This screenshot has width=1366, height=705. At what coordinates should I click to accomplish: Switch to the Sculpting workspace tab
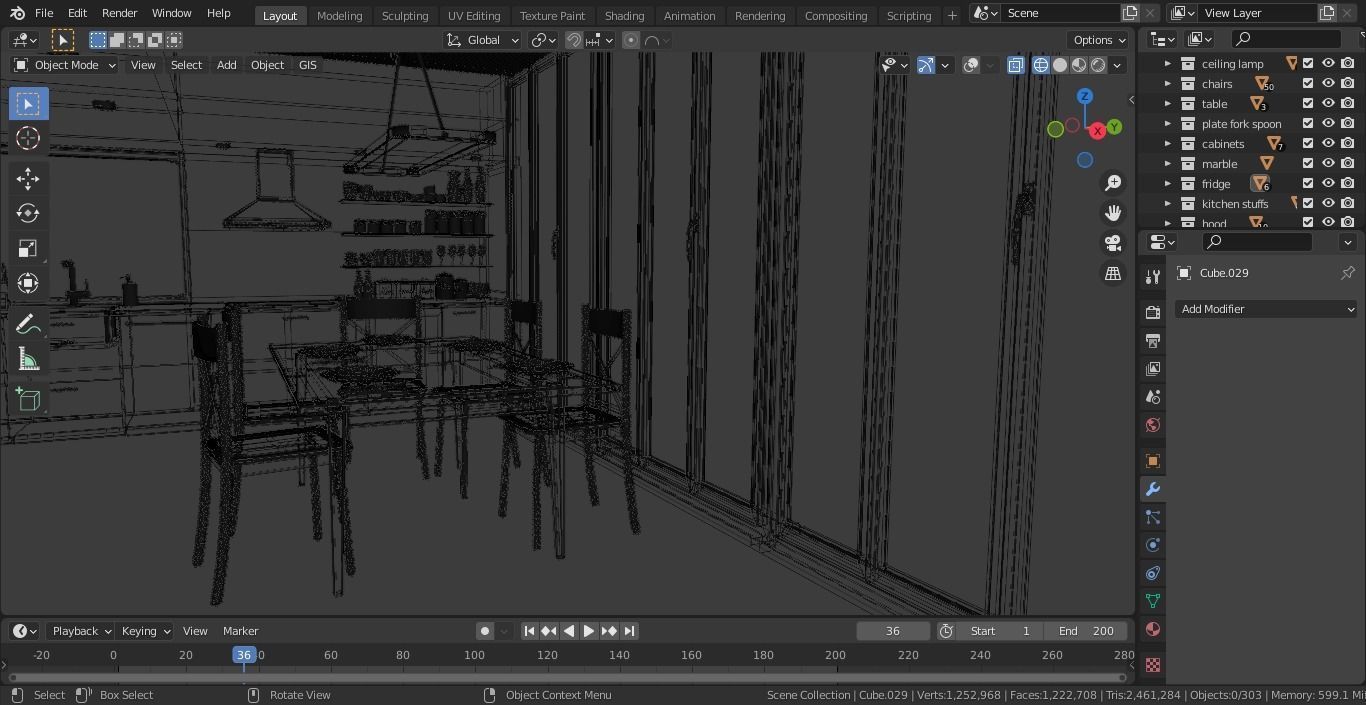(x=405, y=15)
